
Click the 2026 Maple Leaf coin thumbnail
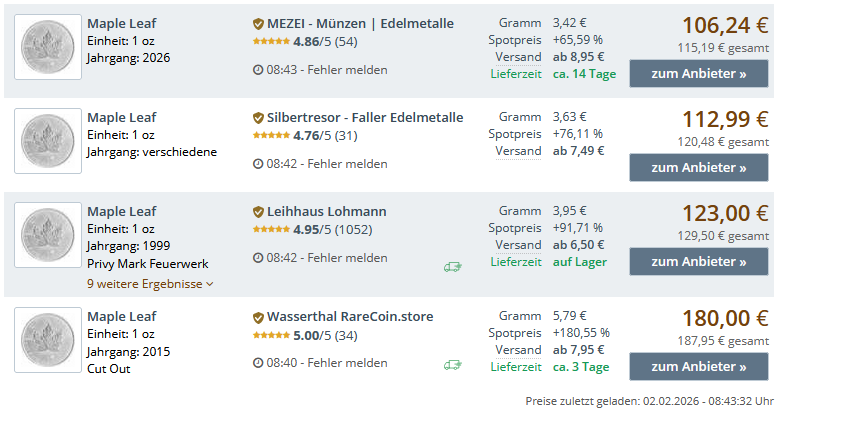48,47
